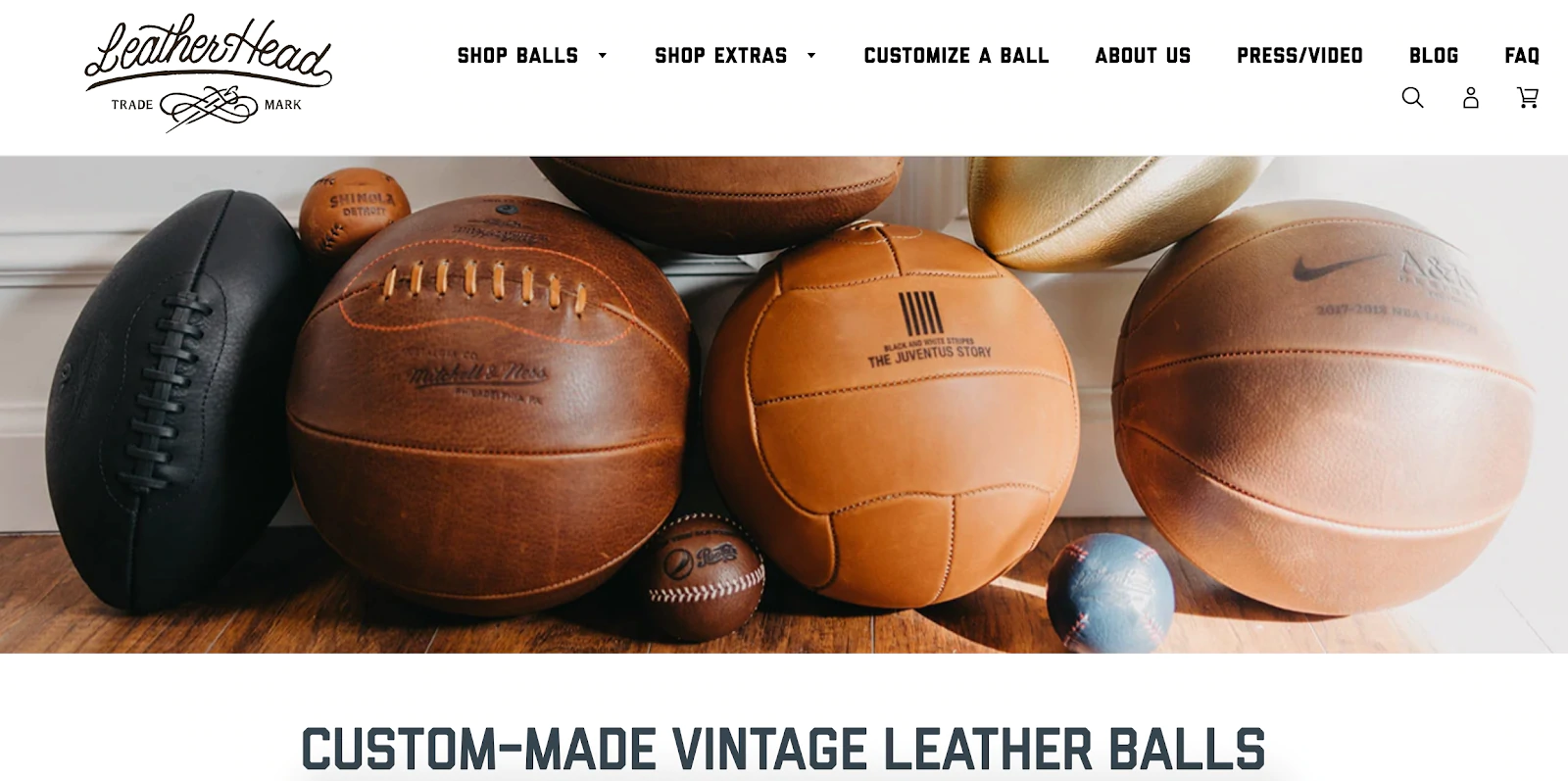Click the black leather football image

tap(171, 402)
